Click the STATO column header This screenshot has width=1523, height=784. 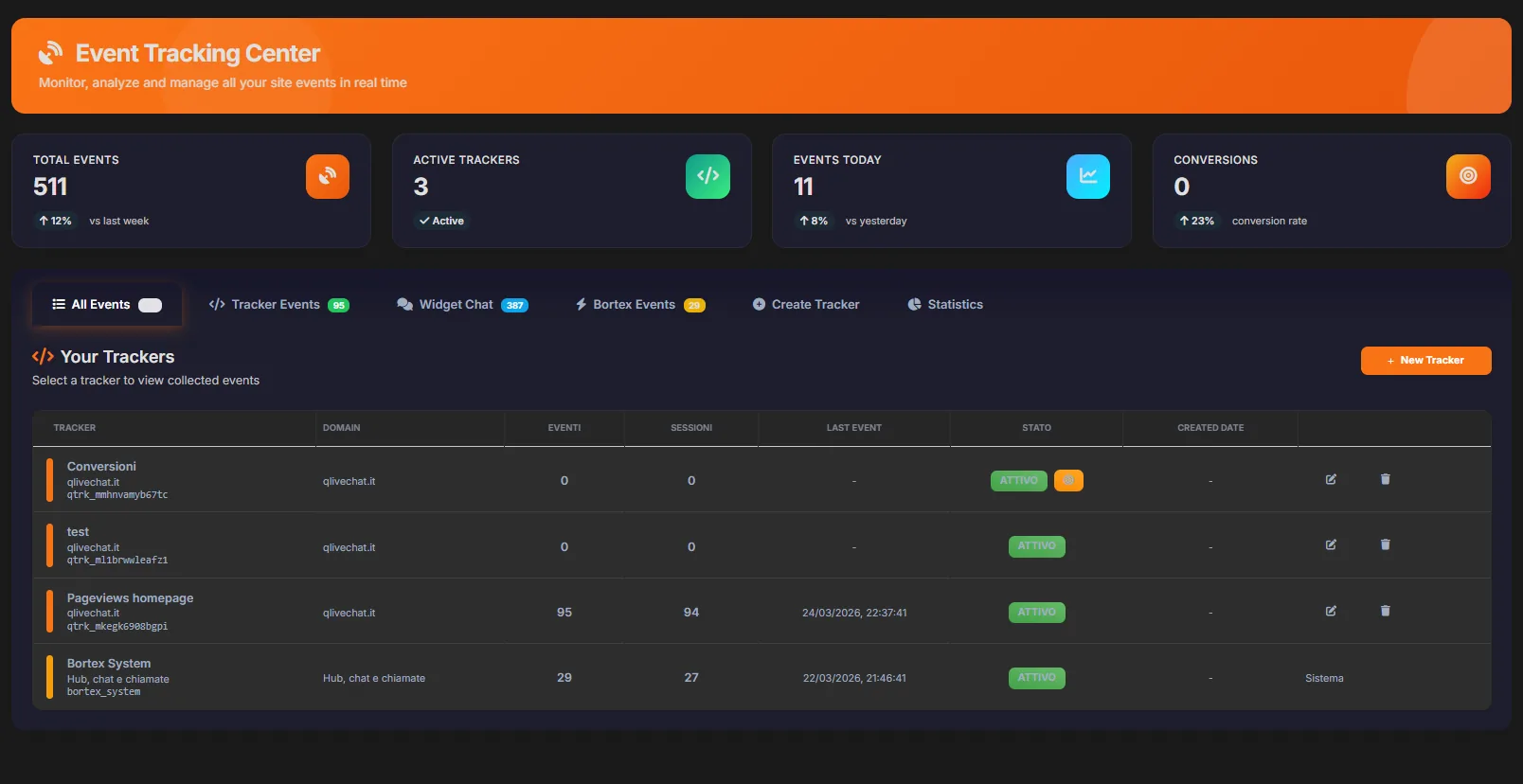[x=1036, y=428]
